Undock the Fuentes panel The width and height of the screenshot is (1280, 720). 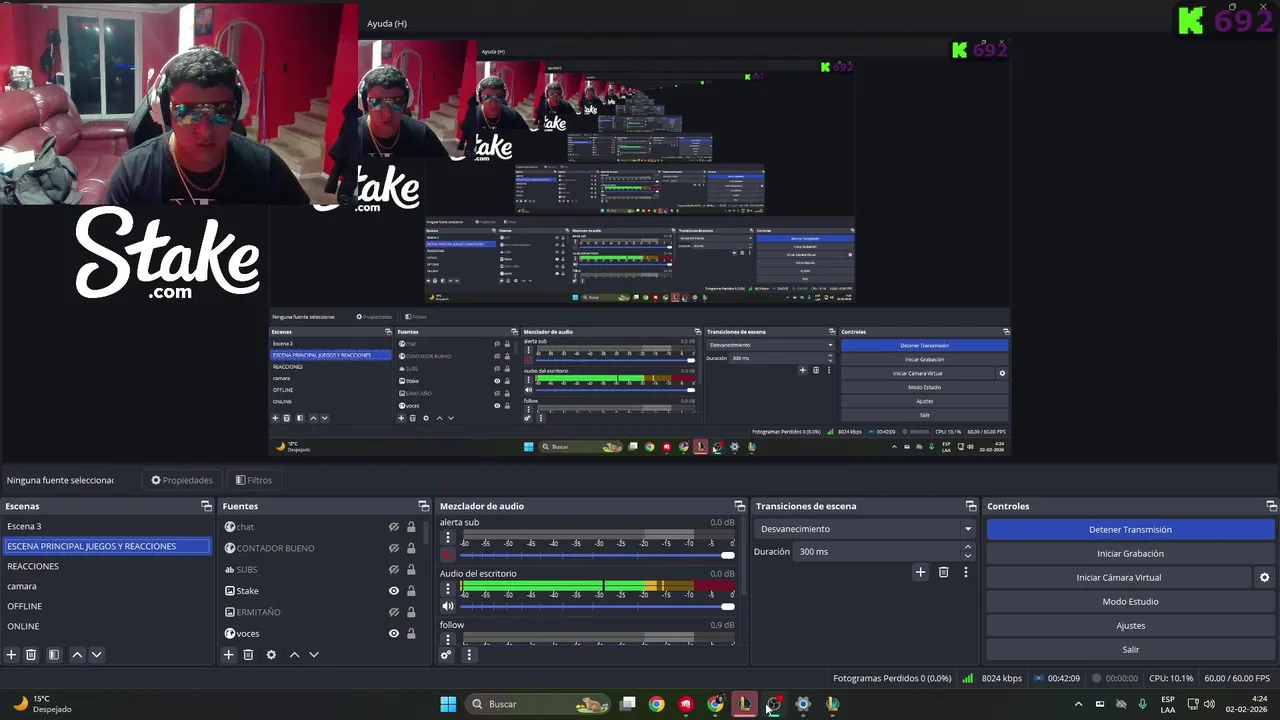pos(423,506)
